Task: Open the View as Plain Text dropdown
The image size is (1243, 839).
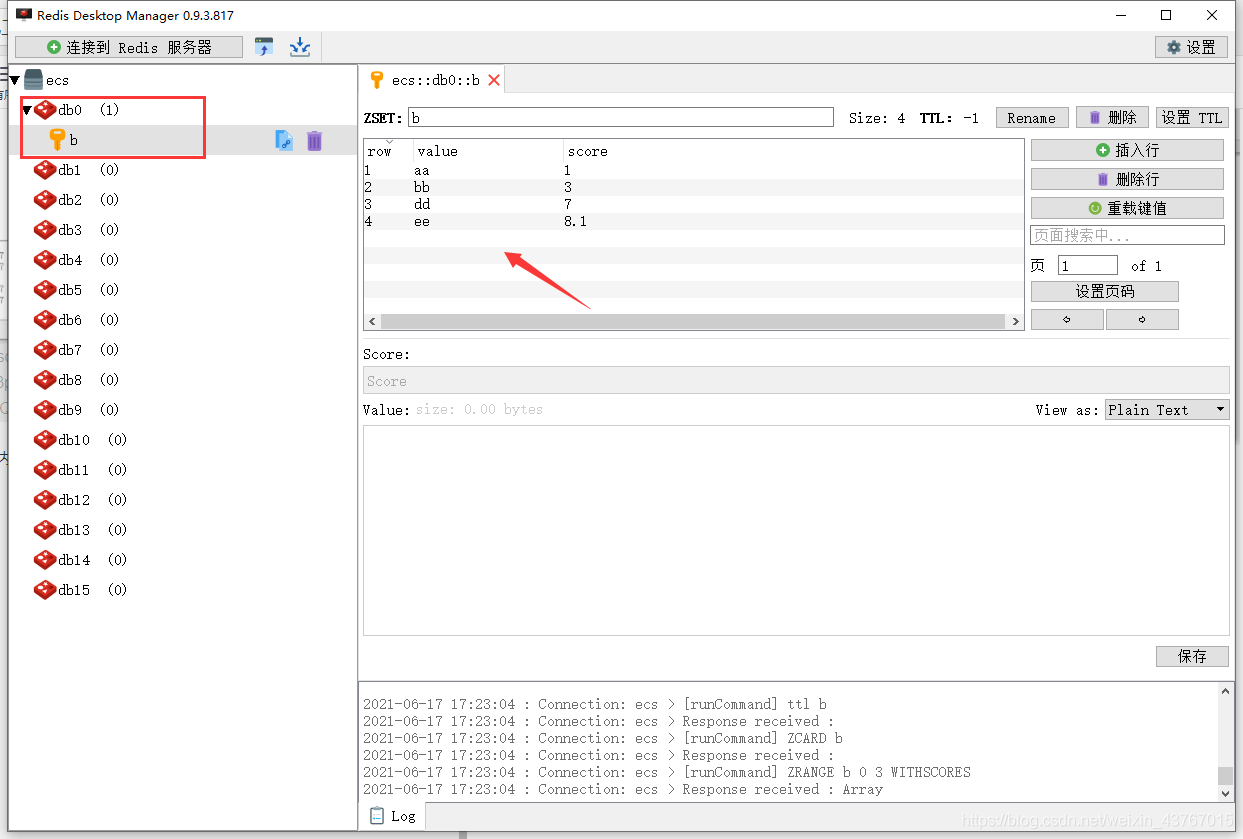Action: 1166,410
